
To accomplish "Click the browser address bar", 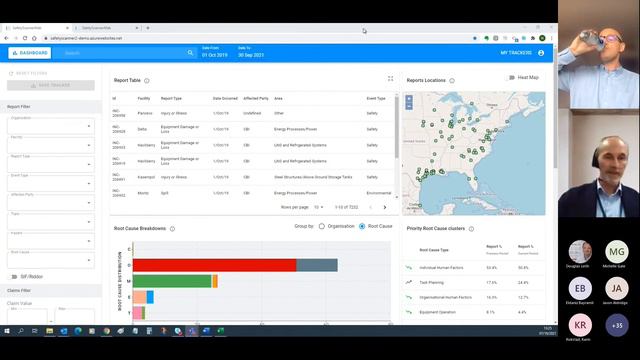I will tap(257, 38).
